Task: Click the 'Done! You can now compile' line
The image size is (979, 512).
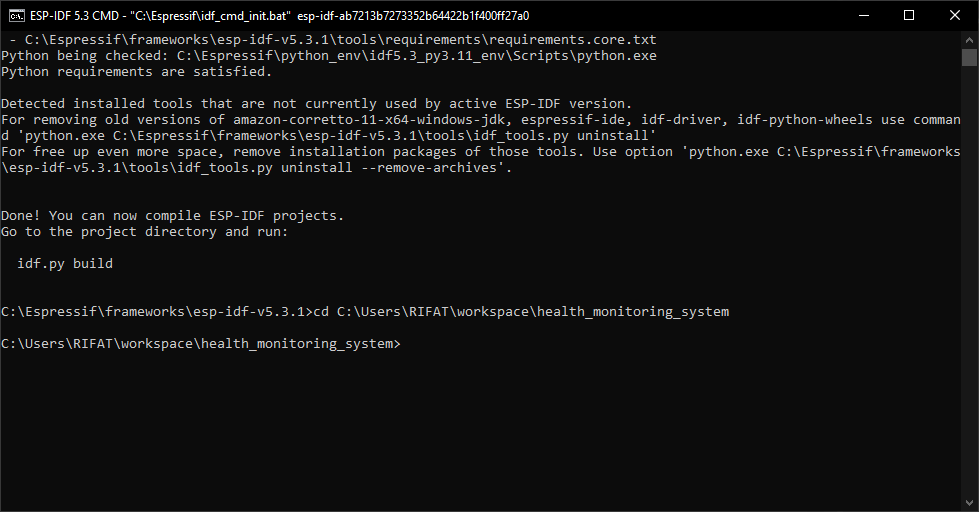Action: tap(172, 215)
